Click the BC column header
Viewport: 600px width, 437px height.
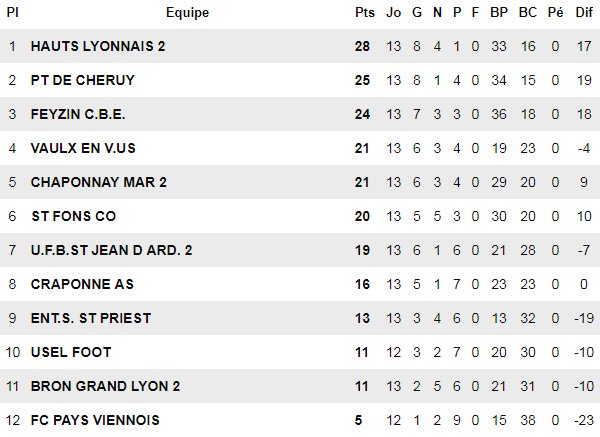point(528,13)
